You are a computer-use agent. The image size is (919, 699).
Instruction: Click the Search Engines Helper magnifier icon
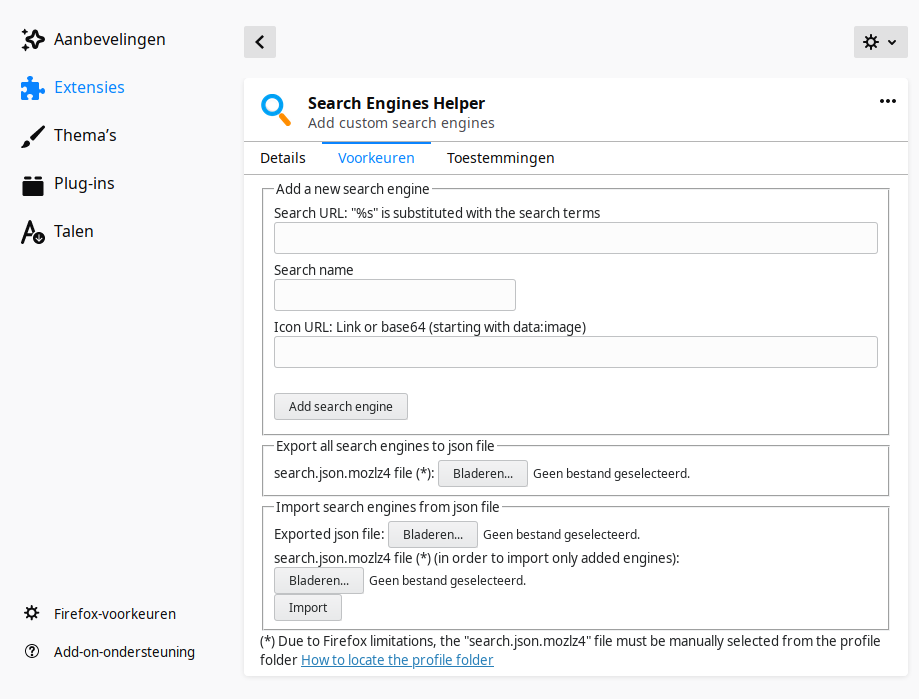(x=276, y=110)
